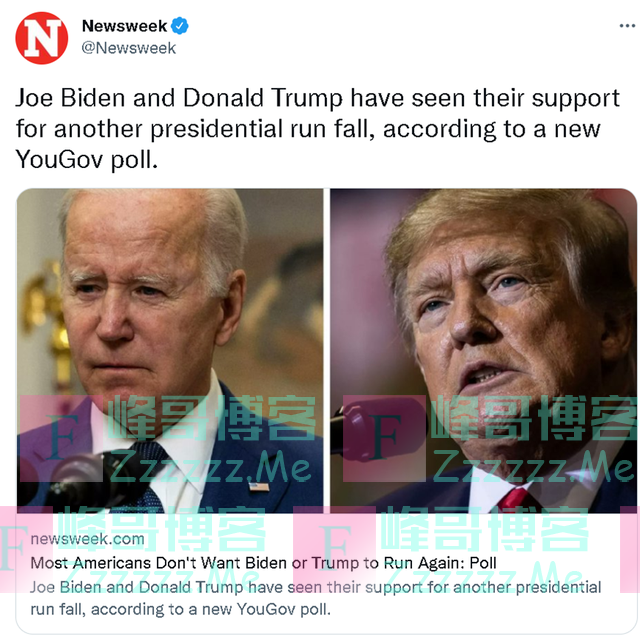Click the F logo watermark on Biden photo
Viewport: 640px width, 636px height.
[61, 438]
